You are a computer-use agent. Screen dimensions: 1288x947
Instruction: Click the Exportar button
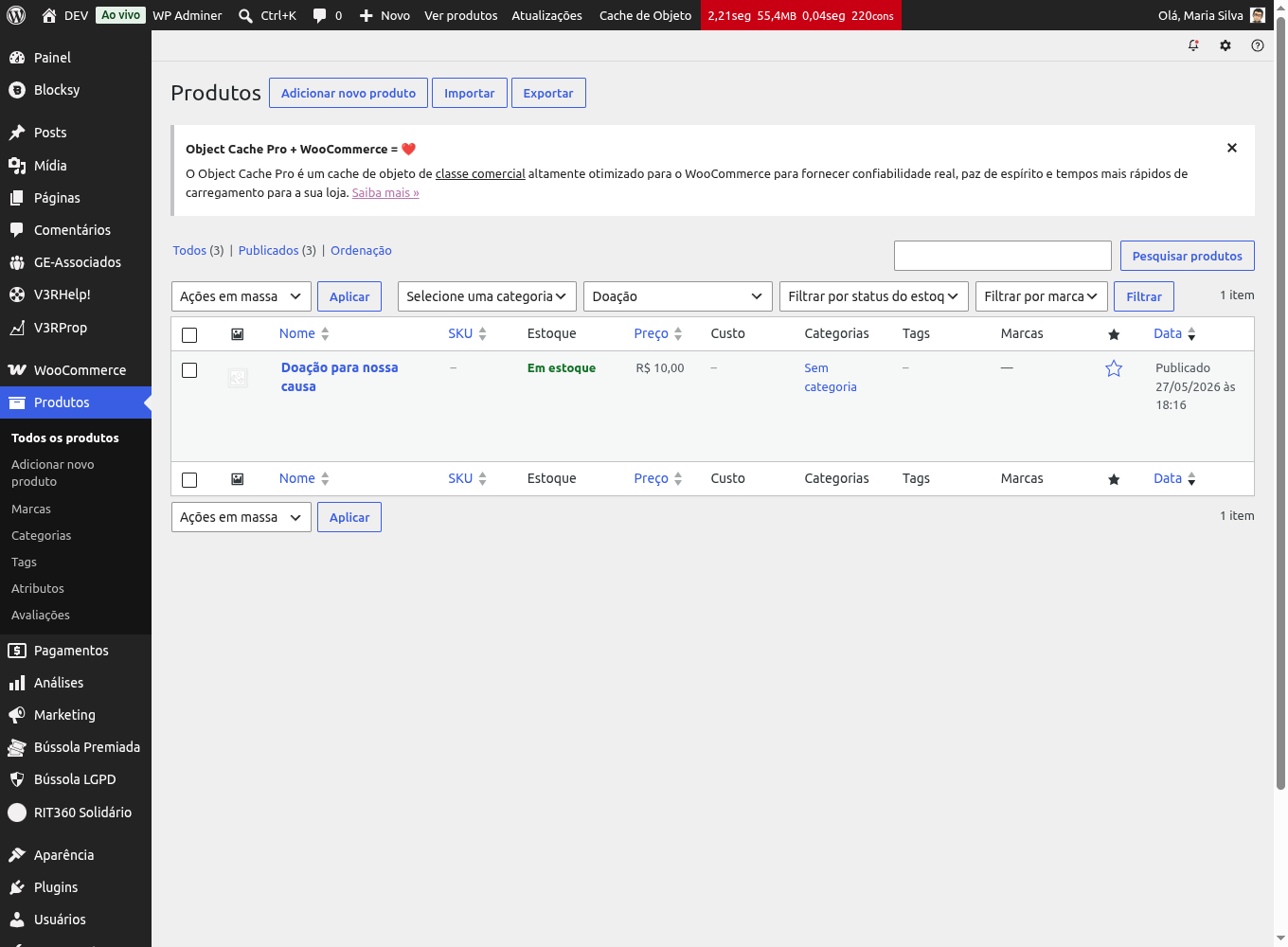(548, 93)
